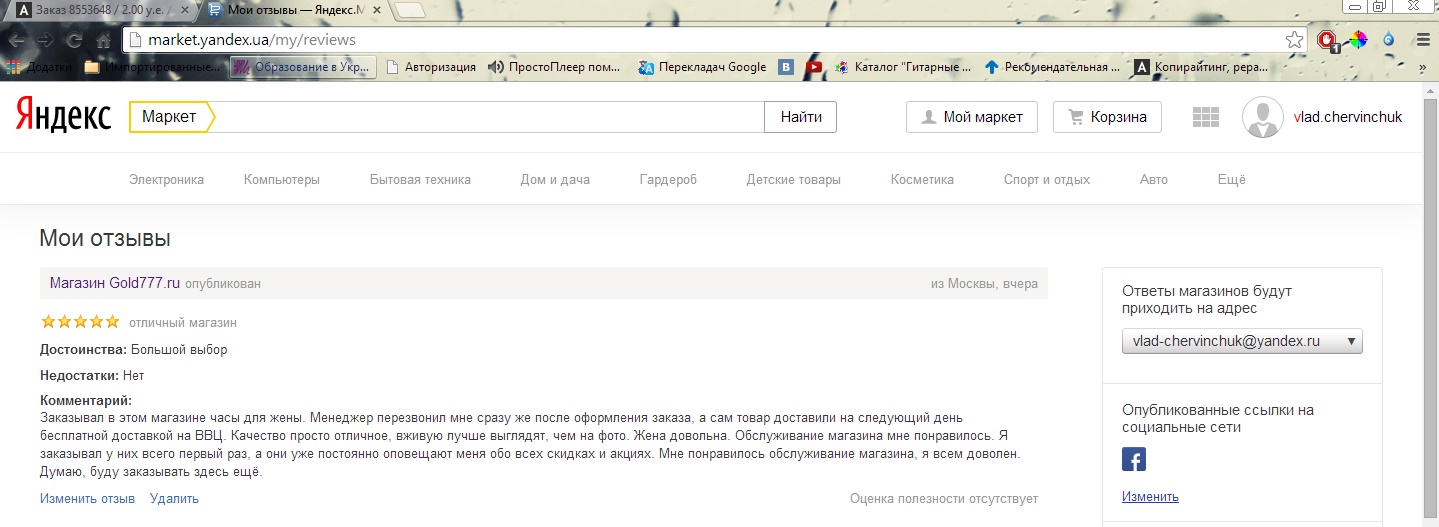The height and width of the screenshot is (527, 1439).
Task: Open the Электроника category
Action: pyautogui.click(x=166, y=180)
